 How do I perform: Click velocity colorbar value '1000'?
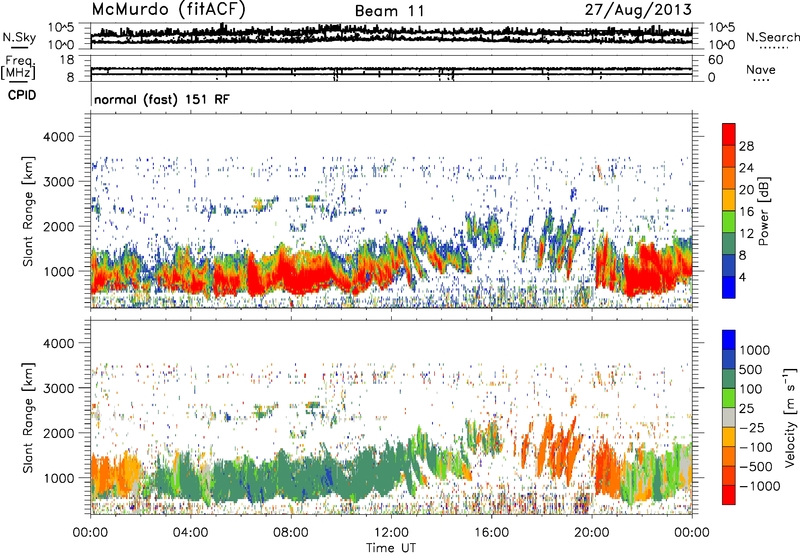(755, 350)
